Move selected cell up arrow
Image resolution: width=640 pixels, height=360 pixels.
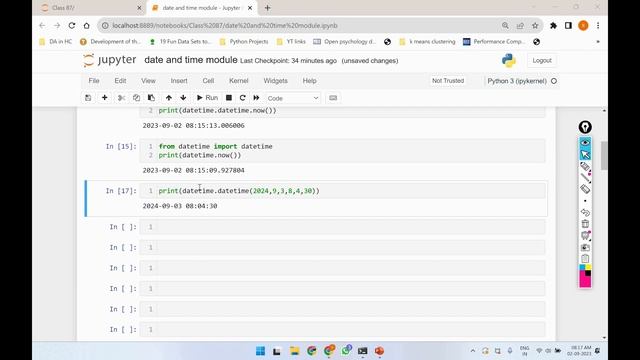169,98
